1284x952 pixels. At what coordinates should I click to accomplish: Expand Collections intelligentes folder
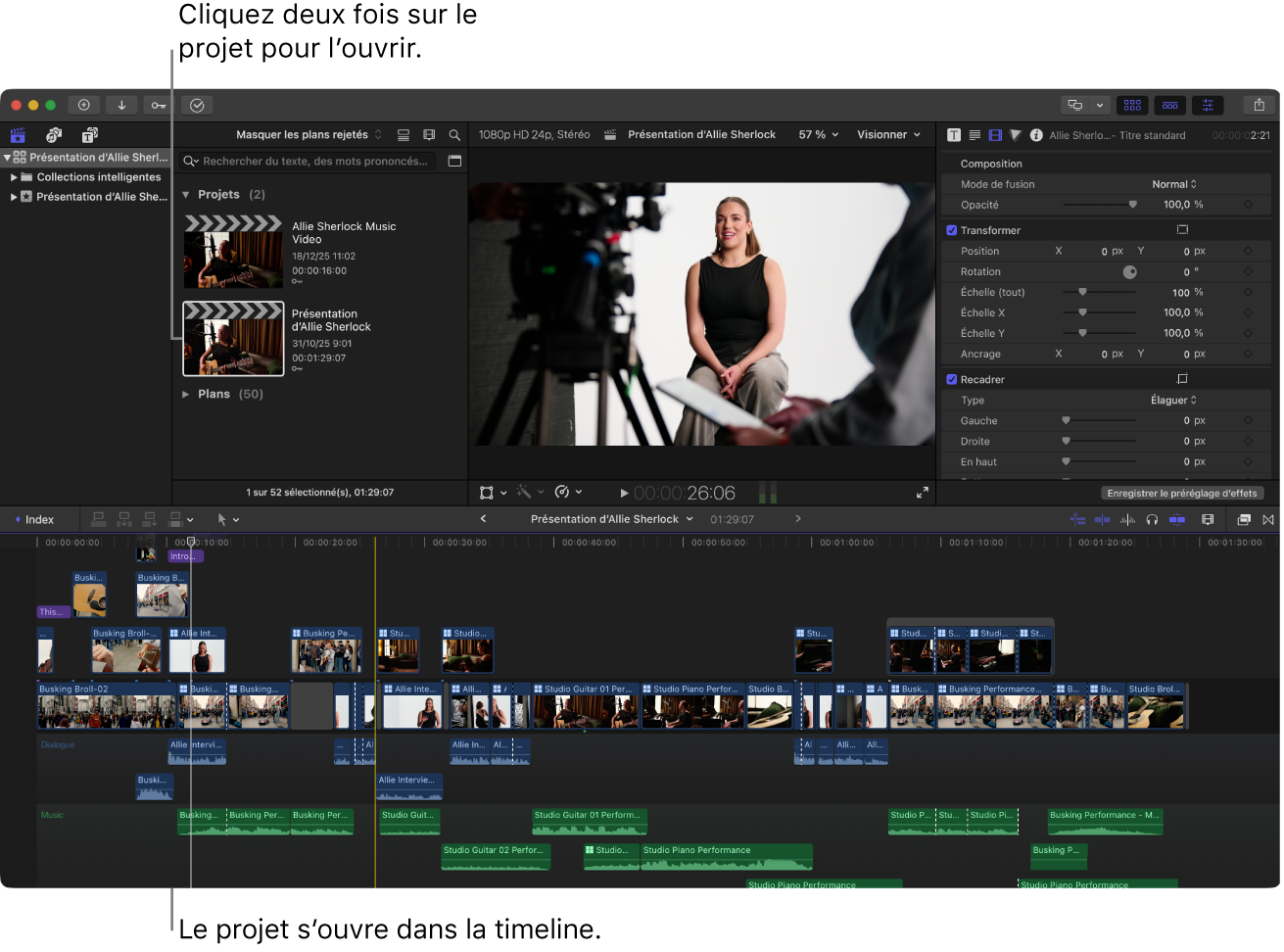14,177
